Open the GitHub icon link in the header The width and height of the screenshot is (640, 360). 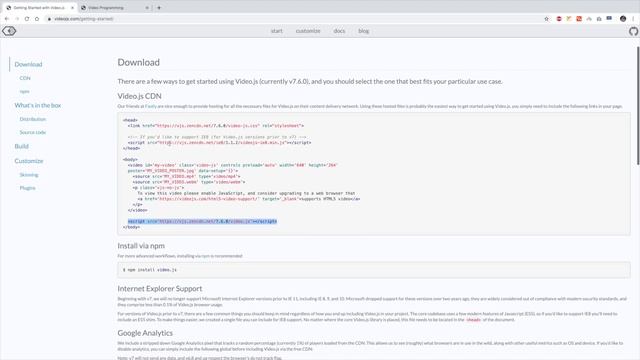(633, 31)
